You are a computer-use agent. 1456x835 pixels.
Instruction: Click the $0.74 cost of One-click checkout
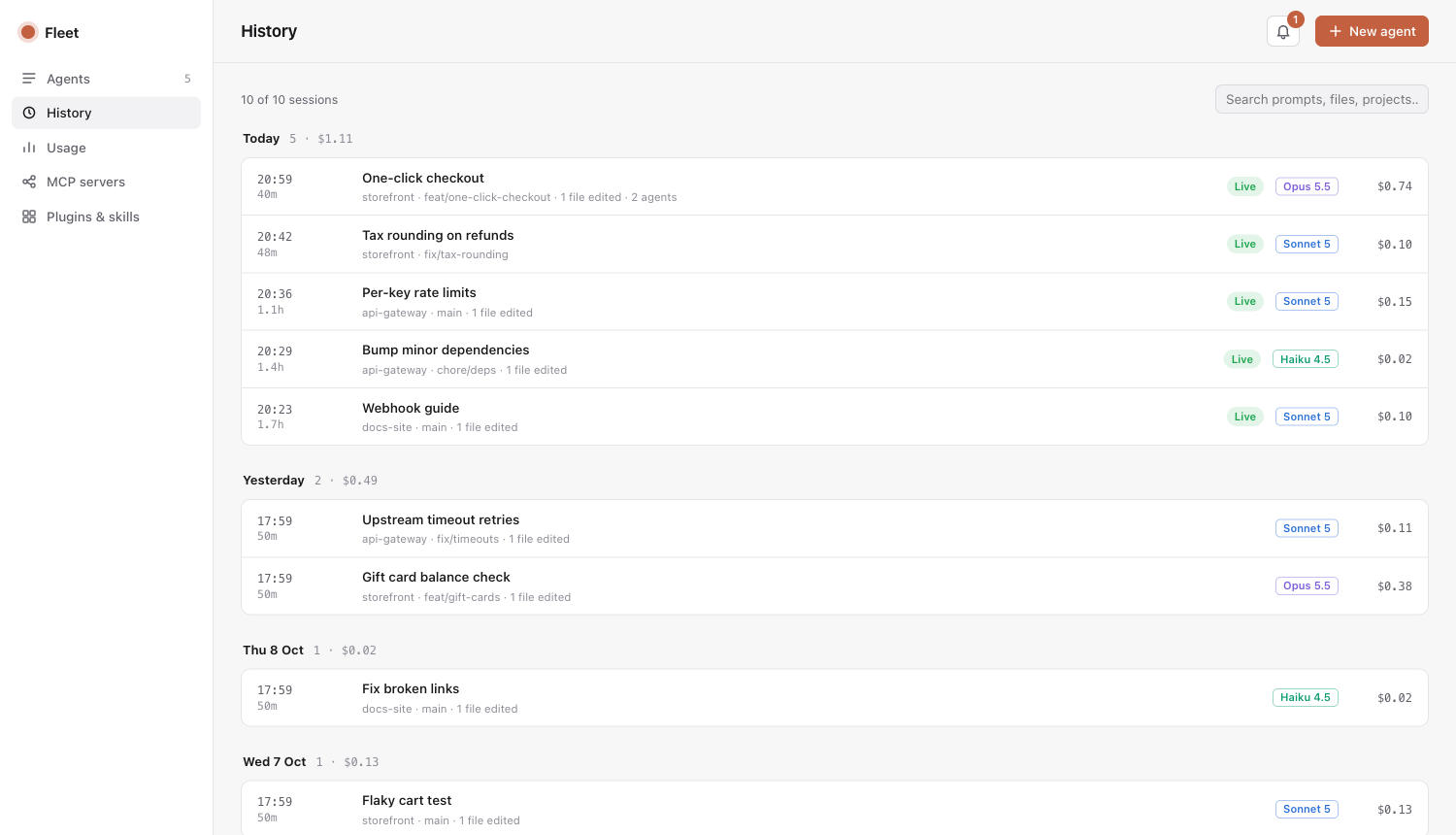click(1395, 186)
